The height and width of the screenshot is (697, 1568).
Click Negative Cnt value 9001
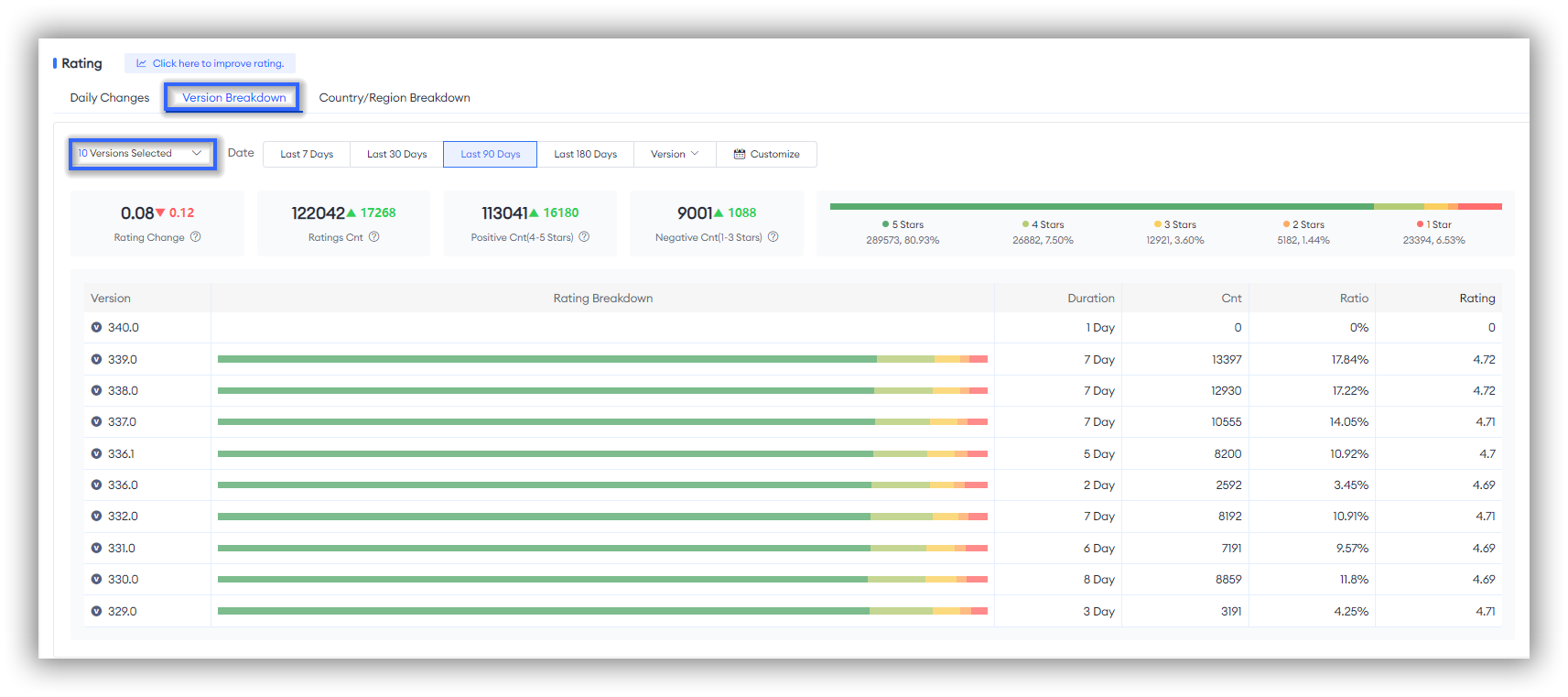695,212
